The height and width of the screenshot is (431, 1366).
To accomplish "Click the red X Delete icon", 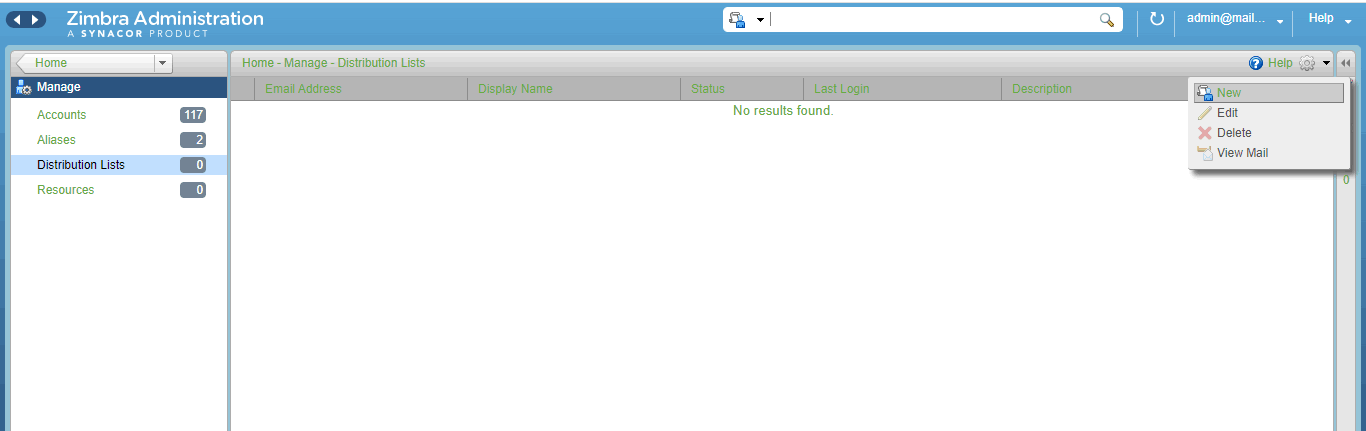I will pos(1205,133).
